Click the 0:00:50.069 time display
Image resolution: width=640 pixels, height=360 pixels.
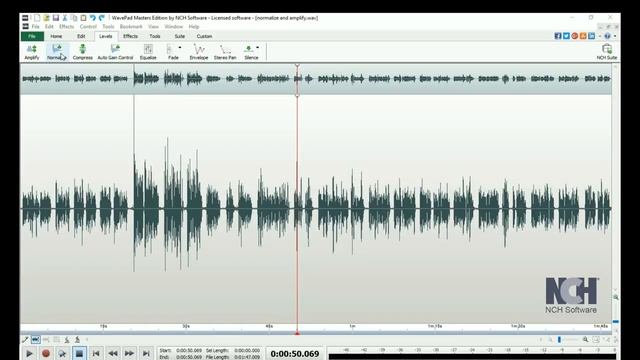pyautogui.click(x=295, y=353)
